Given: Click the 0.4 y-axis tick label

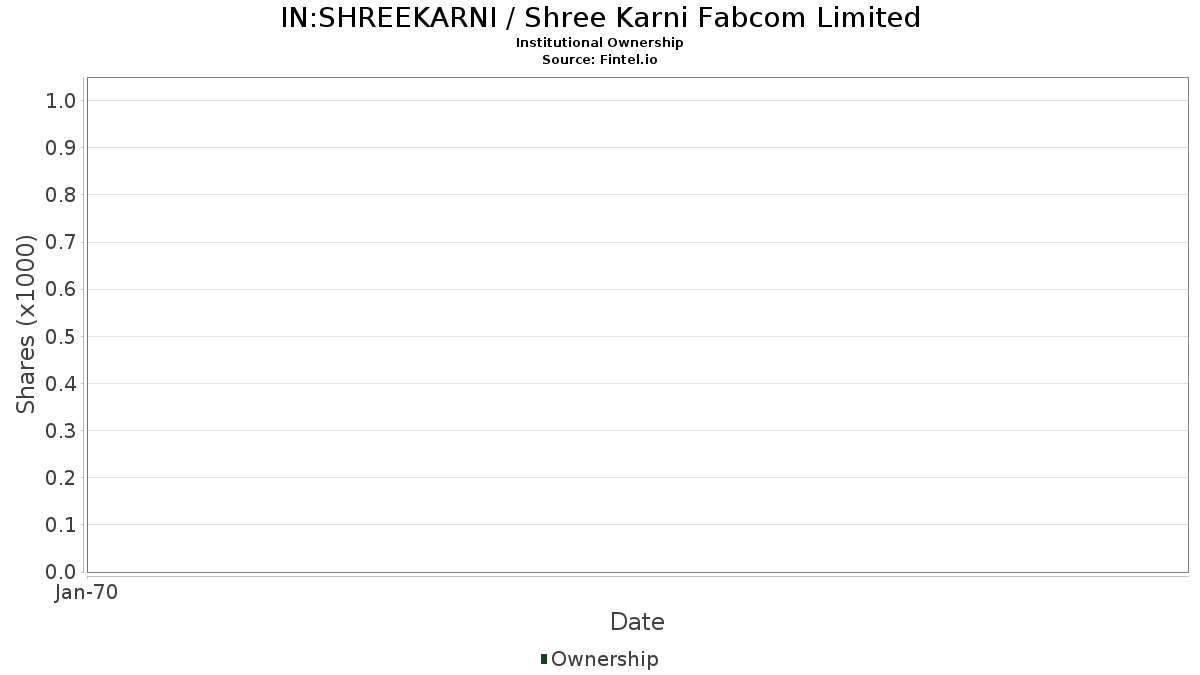Looking at the screenshot, I should (x=61, y=384).
